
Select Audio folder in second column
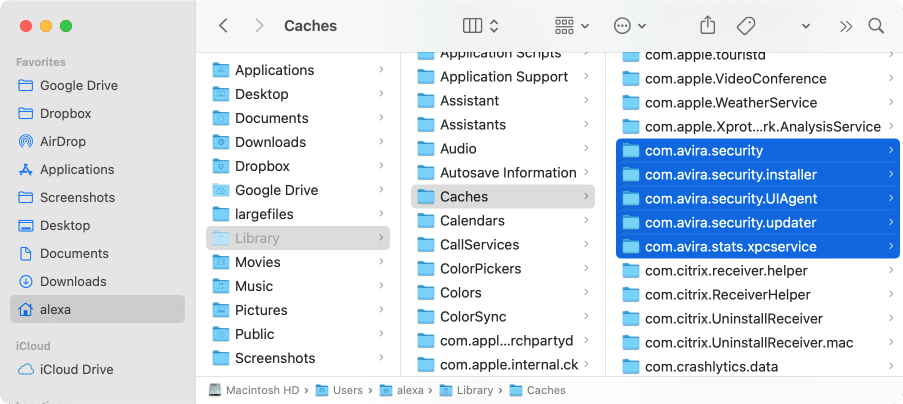pos(503,148)
